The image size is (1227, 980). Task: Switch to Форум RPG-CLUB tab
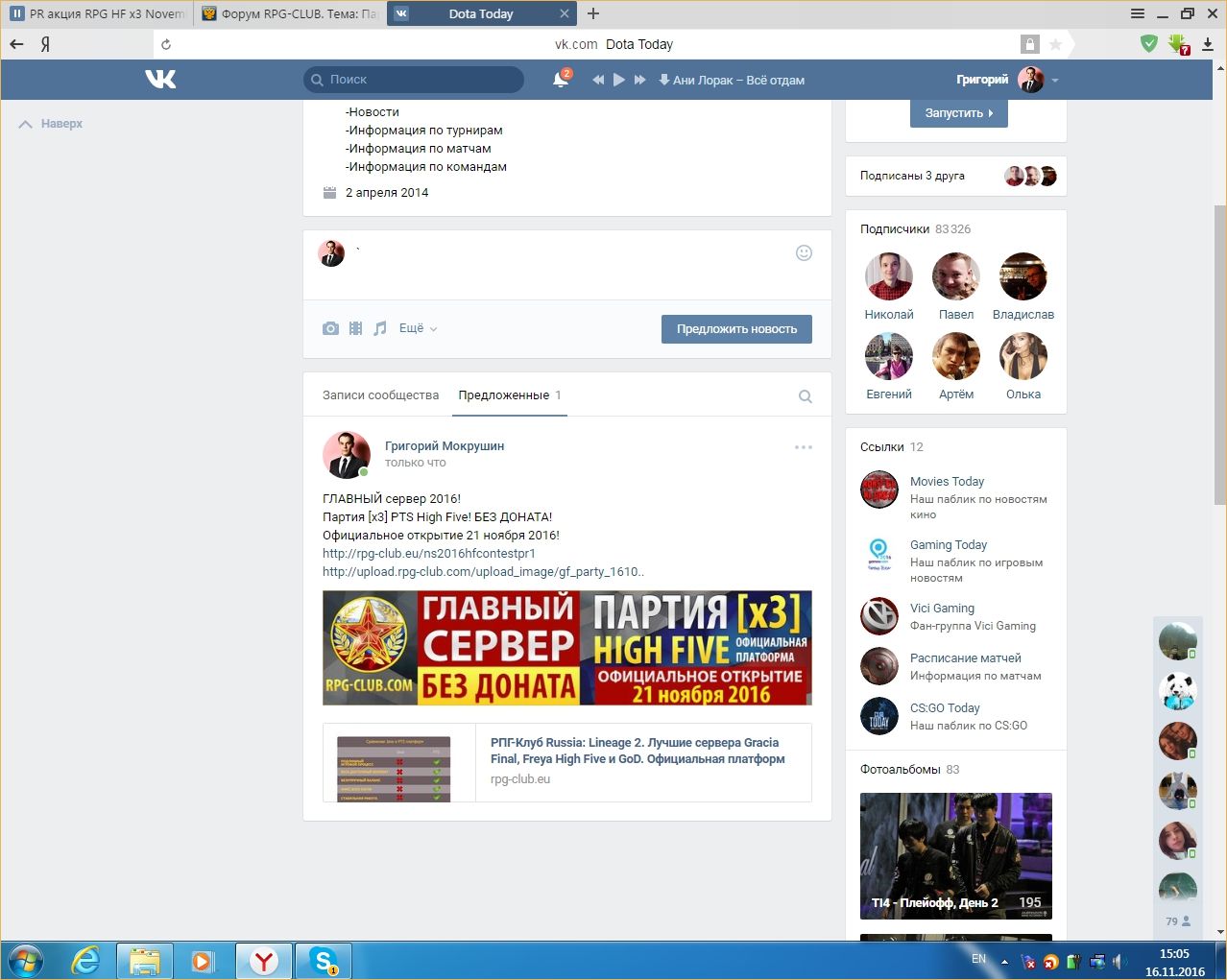click(x=290, y=14)
